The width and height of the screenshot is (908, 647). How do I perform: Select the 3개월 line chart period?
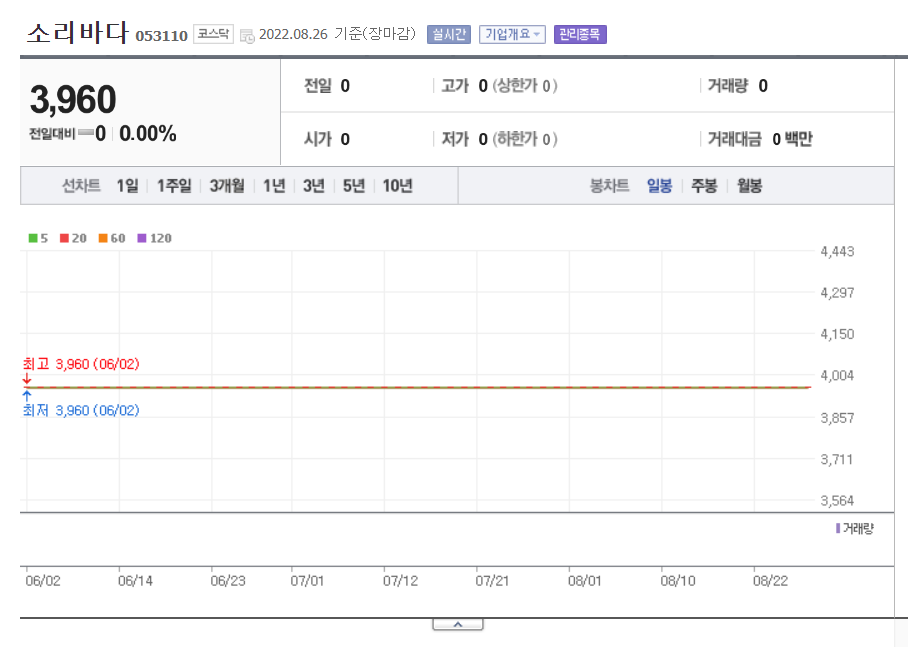[x=226, y=186]
